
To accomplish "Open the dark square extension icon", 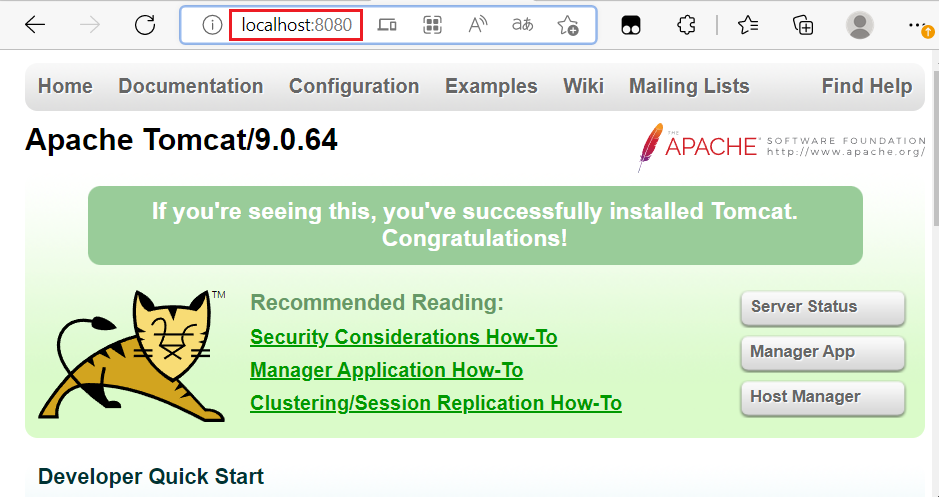I will point(631,25).
